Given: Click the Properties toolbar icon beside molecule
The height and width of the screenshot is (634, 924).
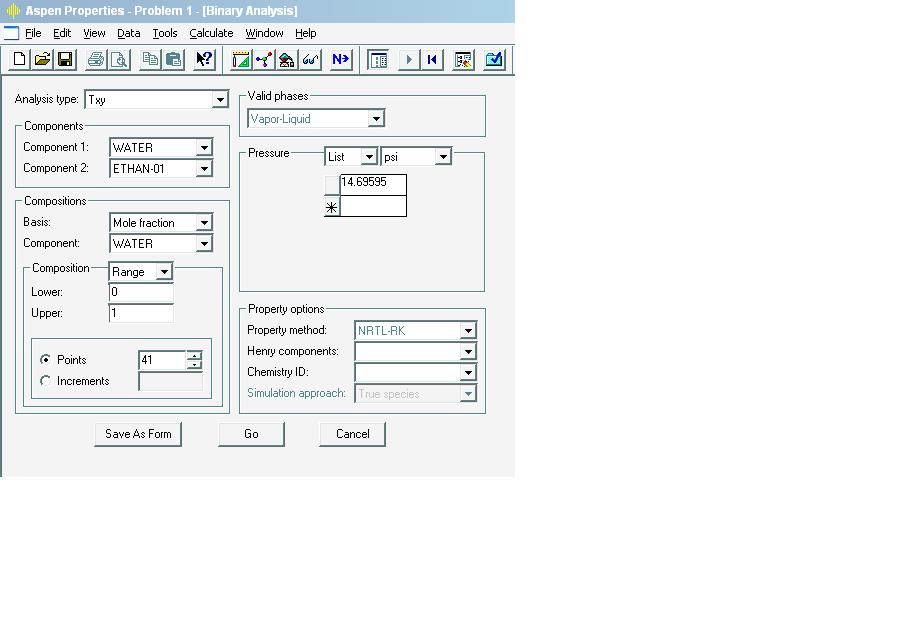Looking at the screenshot, I should coord(287,59).
